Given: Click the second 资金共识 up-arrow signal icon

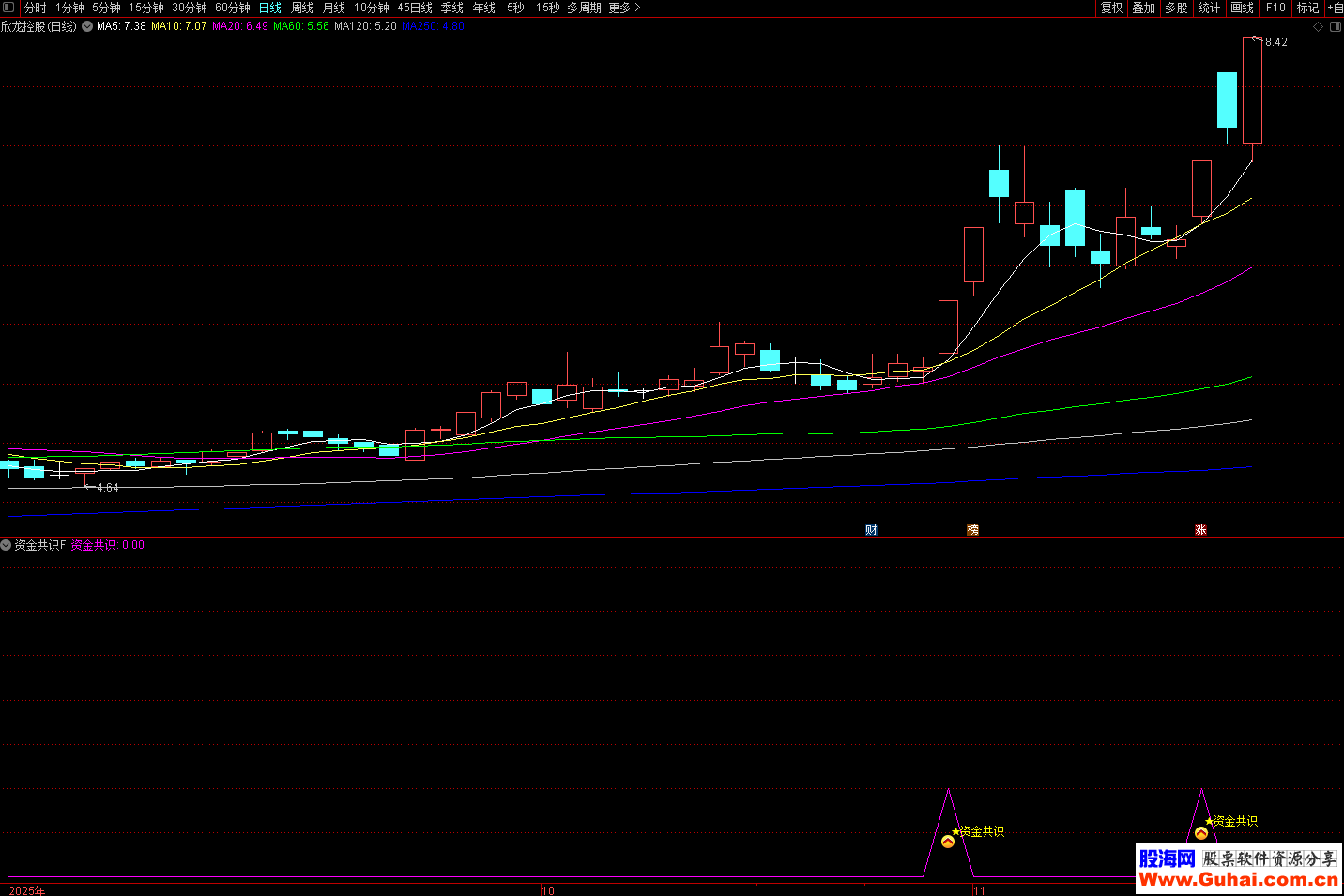Looking at the screenshot, I should point(1201,833).
